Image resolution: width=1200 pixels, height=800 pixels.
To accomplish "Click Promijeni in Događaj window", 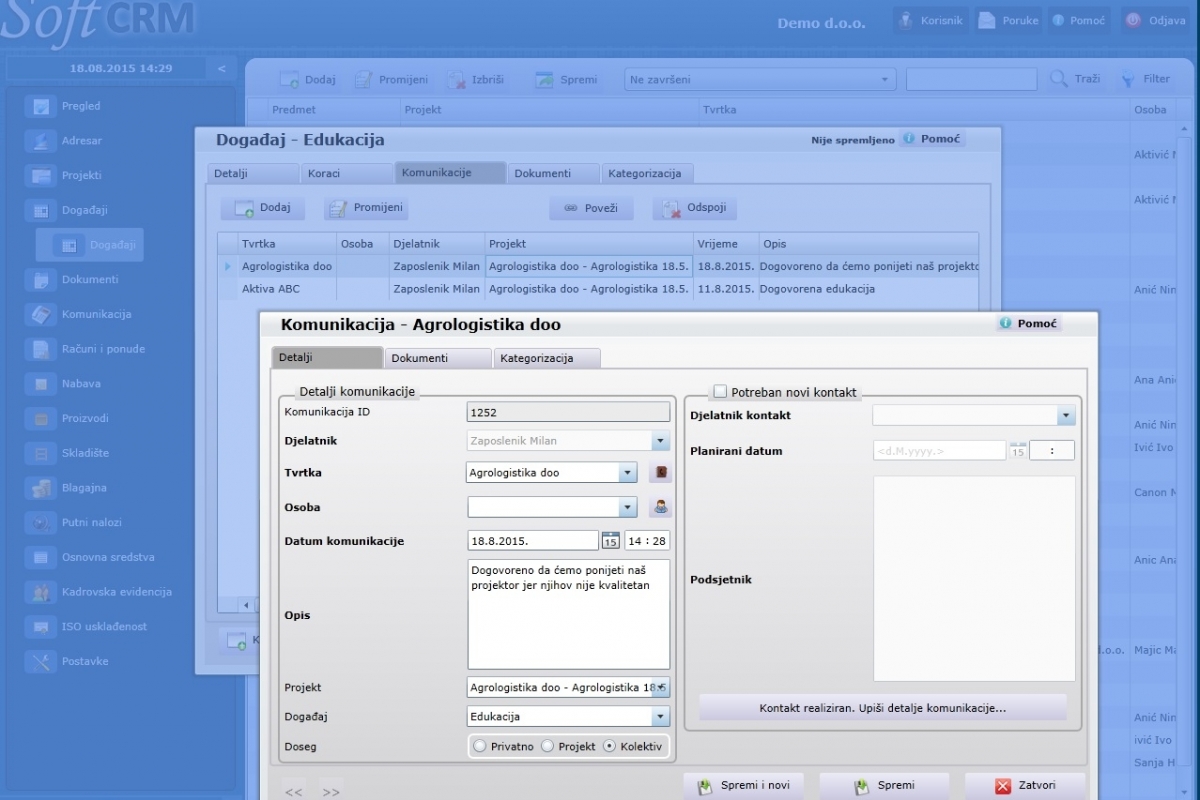I will tap(366, 208).
